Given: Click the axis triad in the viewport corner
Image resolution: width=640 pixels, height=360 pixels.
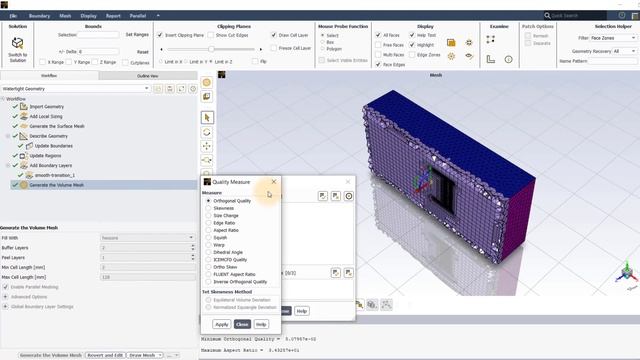Looking at the screenshot, I should coord(627,273).
